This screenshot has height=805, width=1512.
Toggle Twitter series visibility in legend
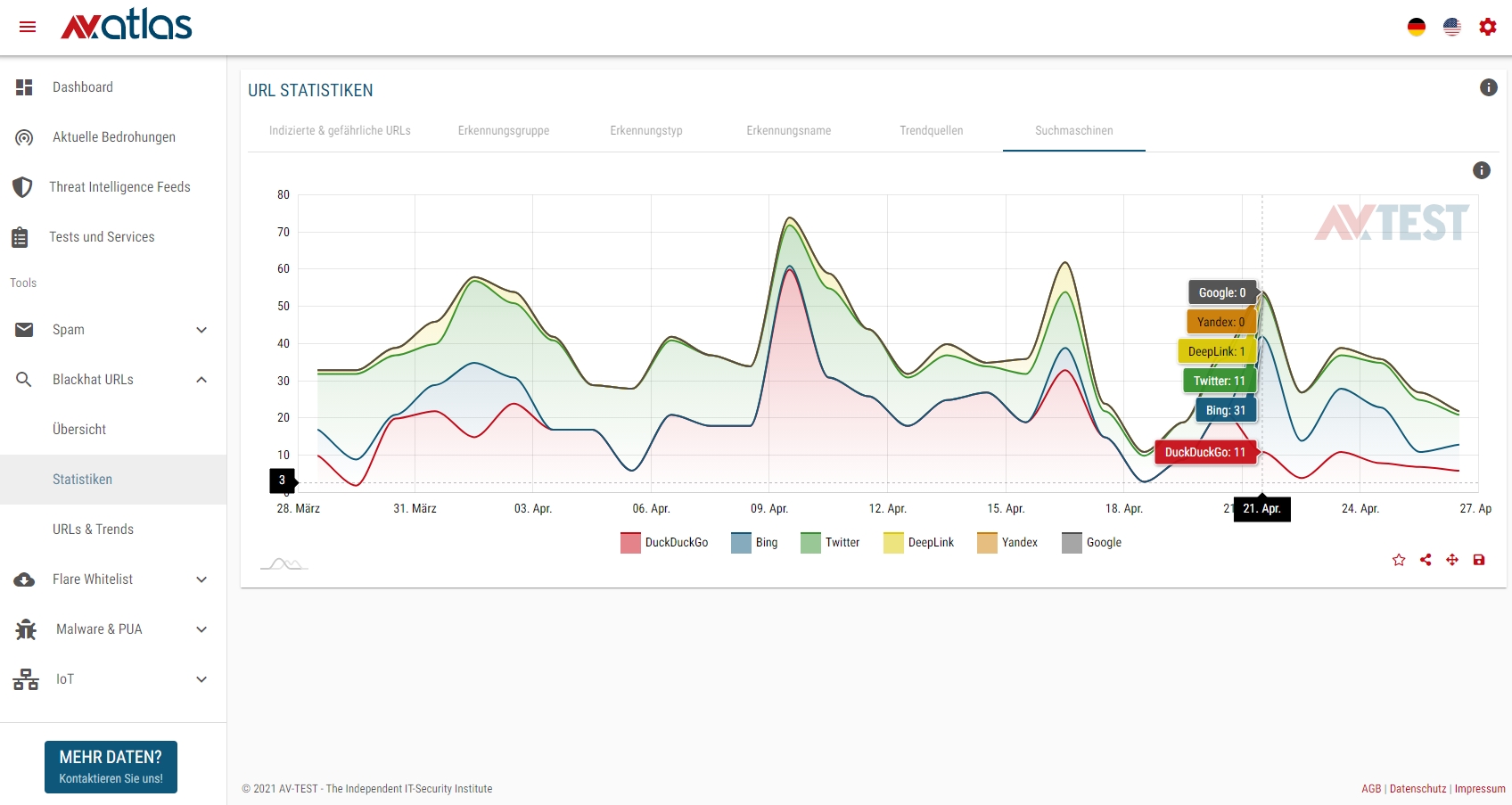coord(830,542)
